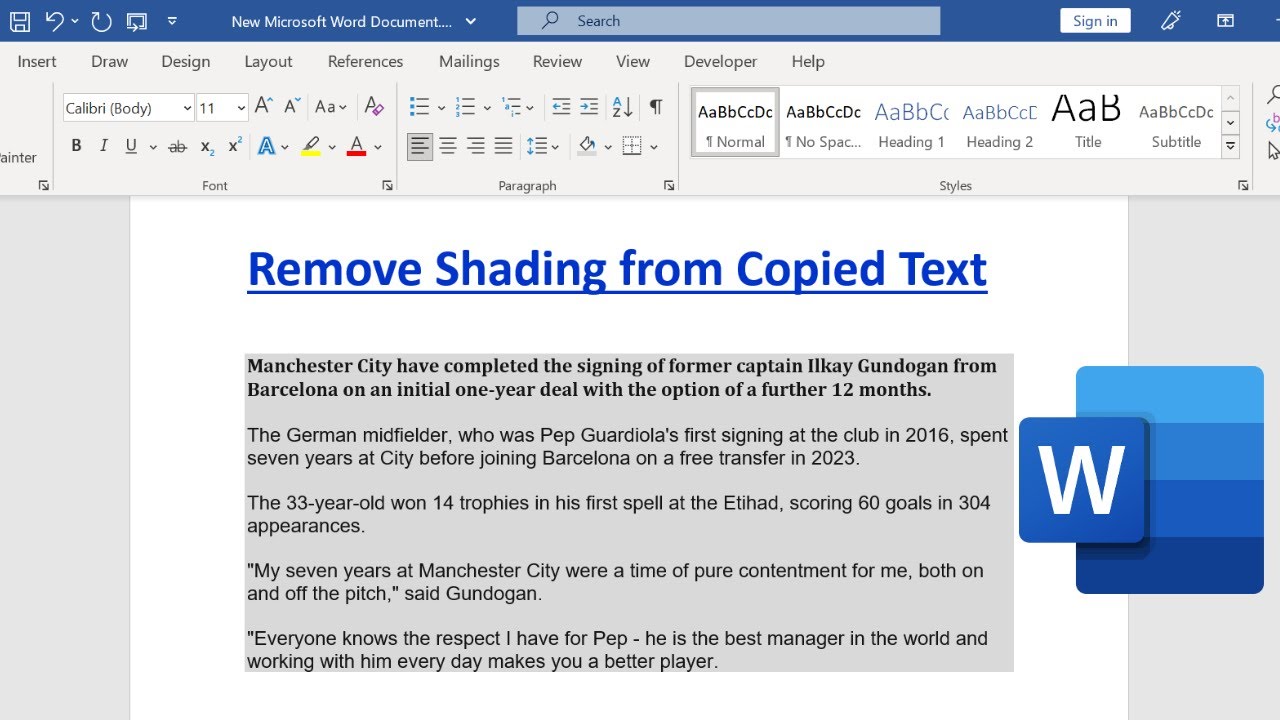Open the Calibri (Body) font name box
The width and height of the screenshot is (1280, 720).
pyautogui.click(x=128, y=108)
